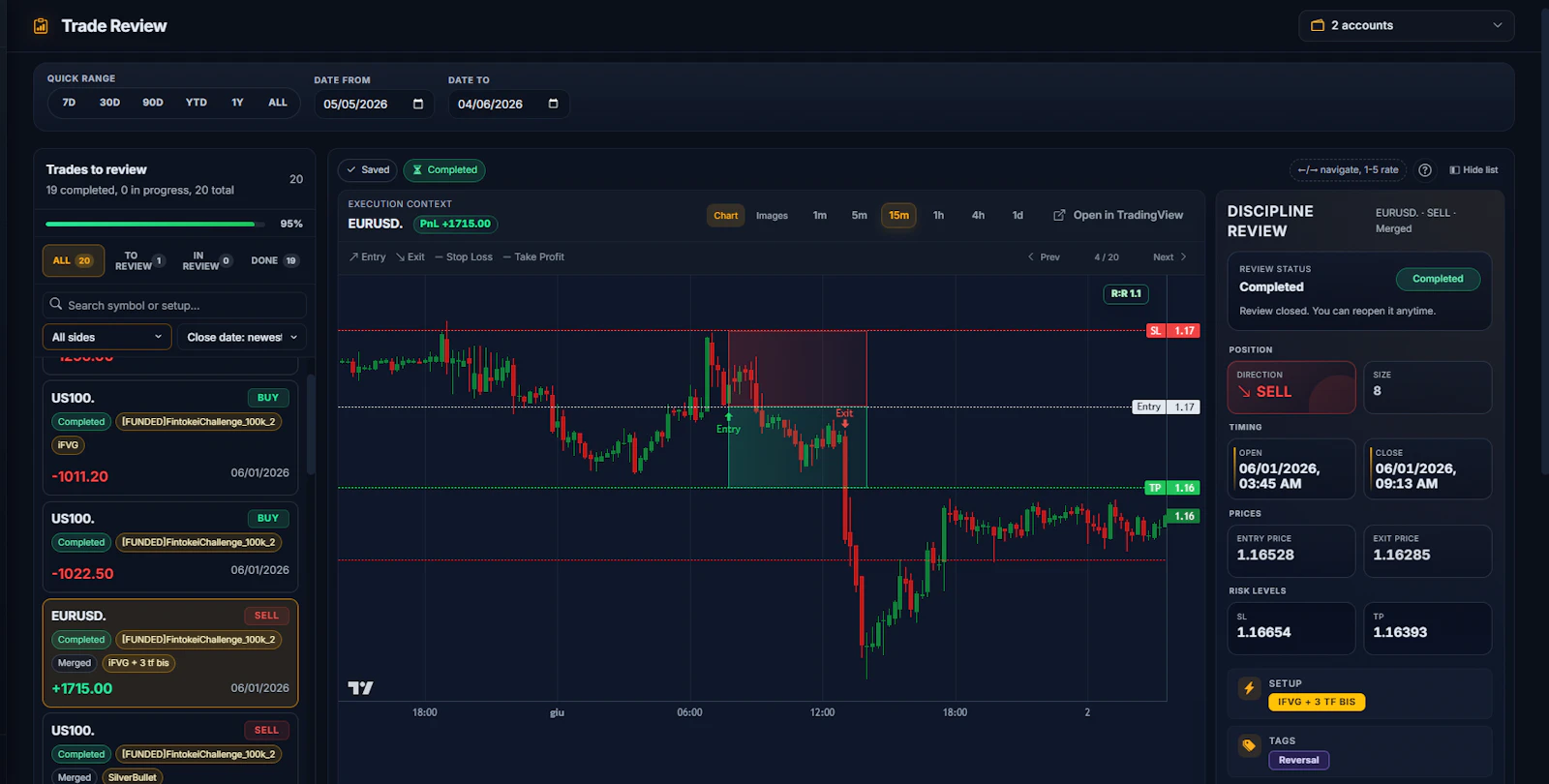This screenshot has height=784, width=1549.
Task: Toggle the Completed hourglass status chip
Action: (x=444, y=169)
